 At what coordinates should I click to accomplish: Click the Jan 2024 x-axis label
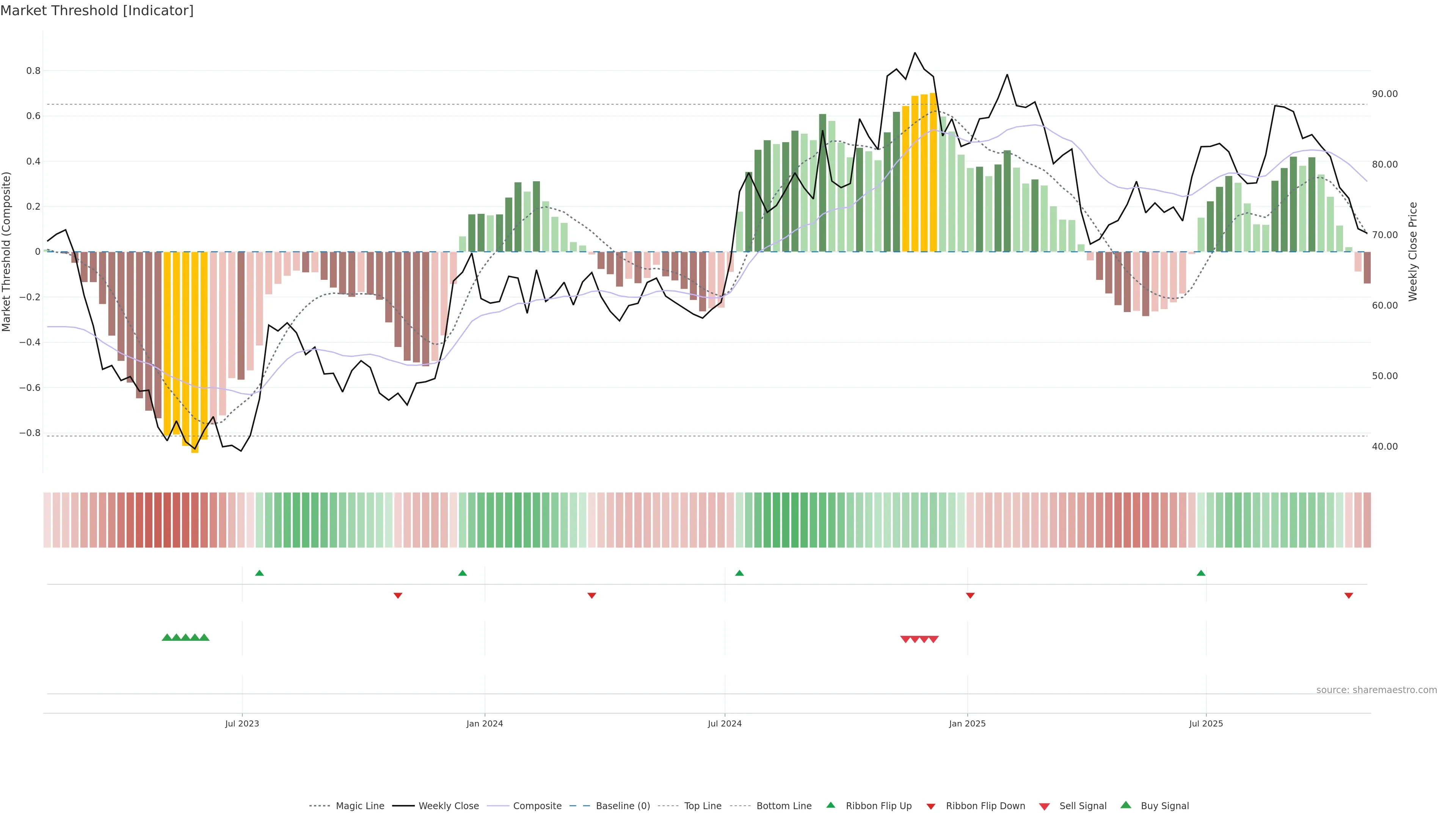pyautogui.click(x=485, y=723)
